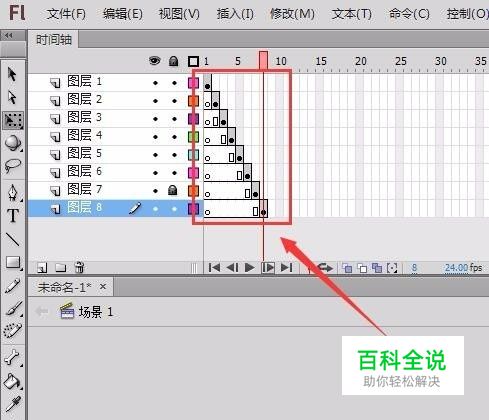
Task: Select the Text tool
Action: tap(13, 216)
